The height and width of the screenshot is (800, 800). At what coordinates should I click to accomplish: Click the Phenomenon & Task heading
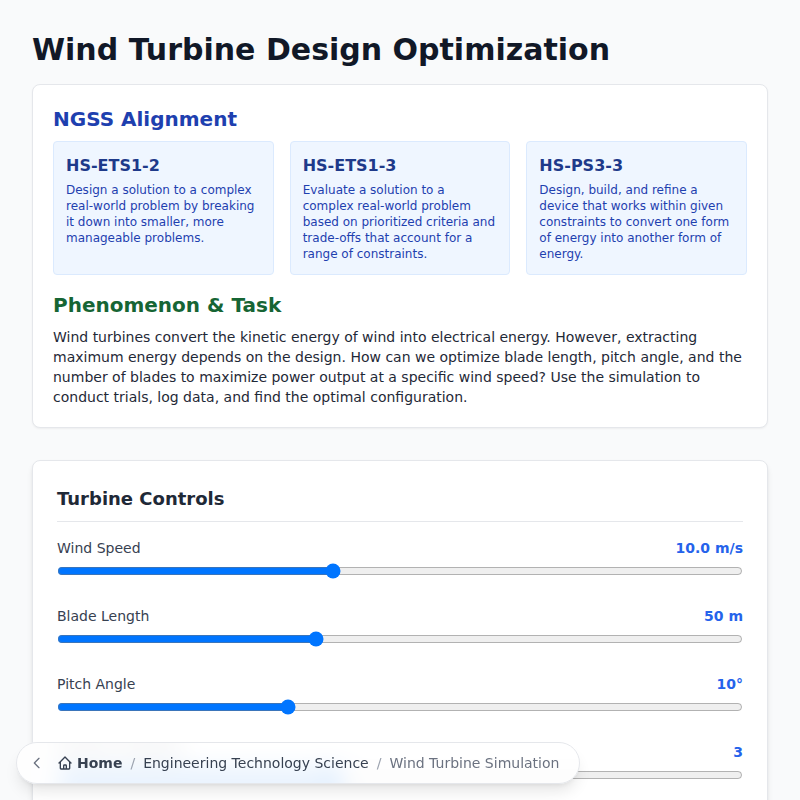(166, 305)
